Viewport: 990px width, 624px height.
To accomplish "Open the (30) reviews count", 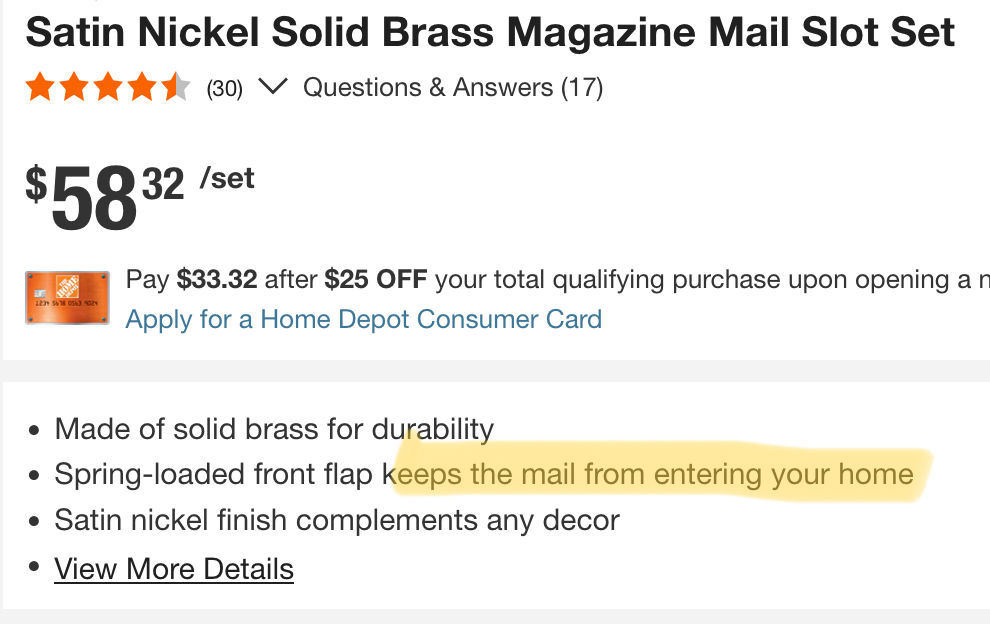I will click(224, 89).
